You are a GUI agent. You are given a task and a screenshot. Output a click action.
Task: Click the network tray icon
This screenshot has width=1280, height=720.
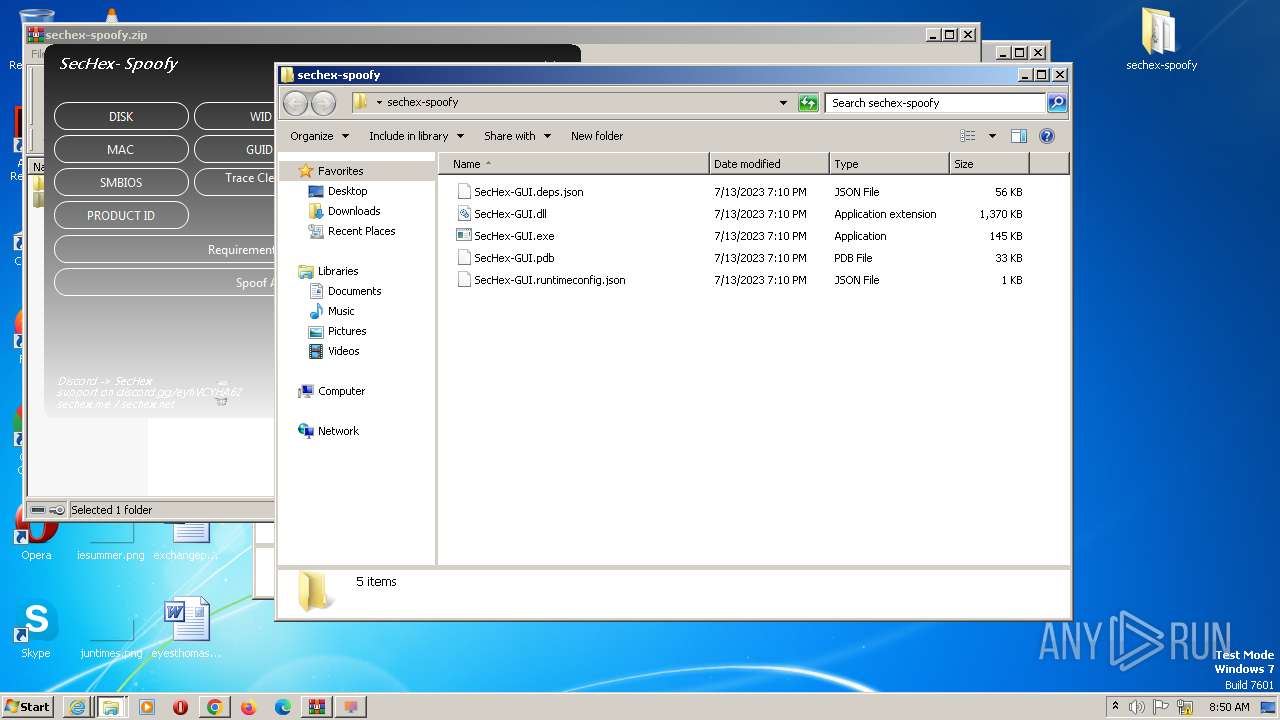click(1185, 707)
